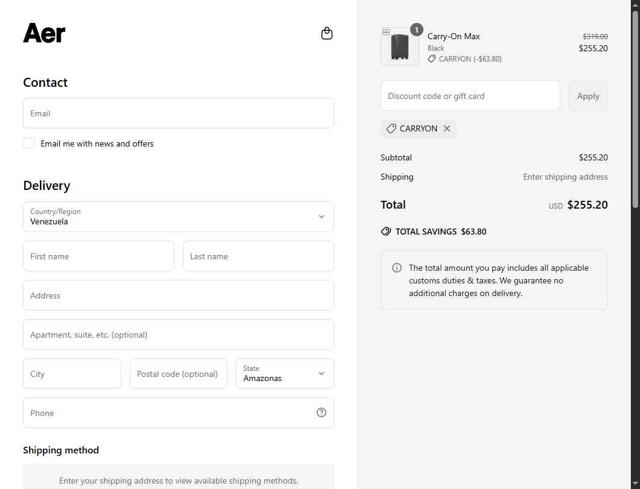Remove the CARRYON discount code
This screenshot has width=640, height=489.
click(447, 129)
